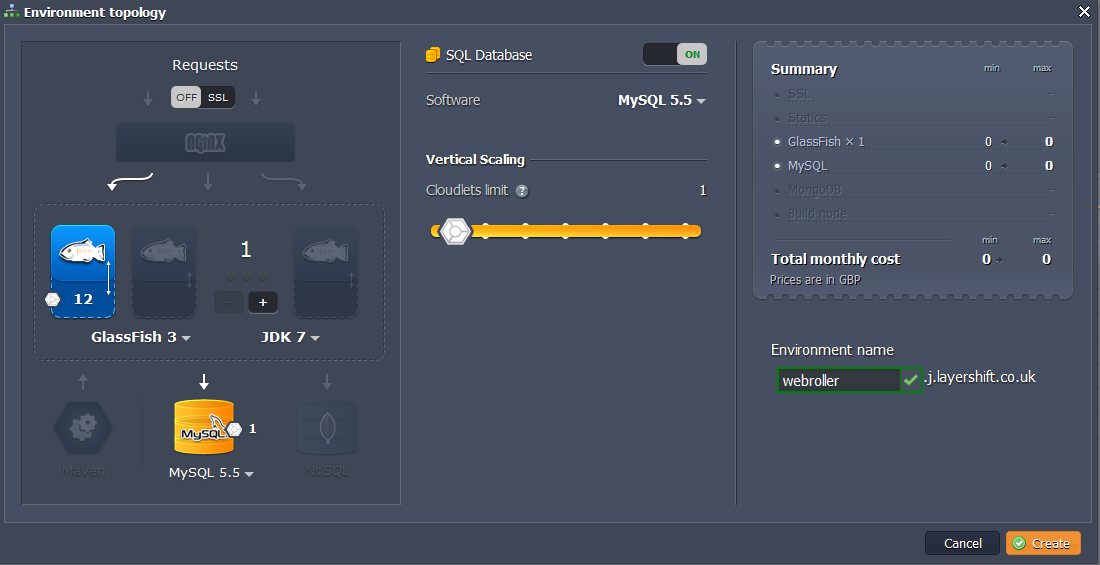Click the Environment name field containing webroller

839,380
